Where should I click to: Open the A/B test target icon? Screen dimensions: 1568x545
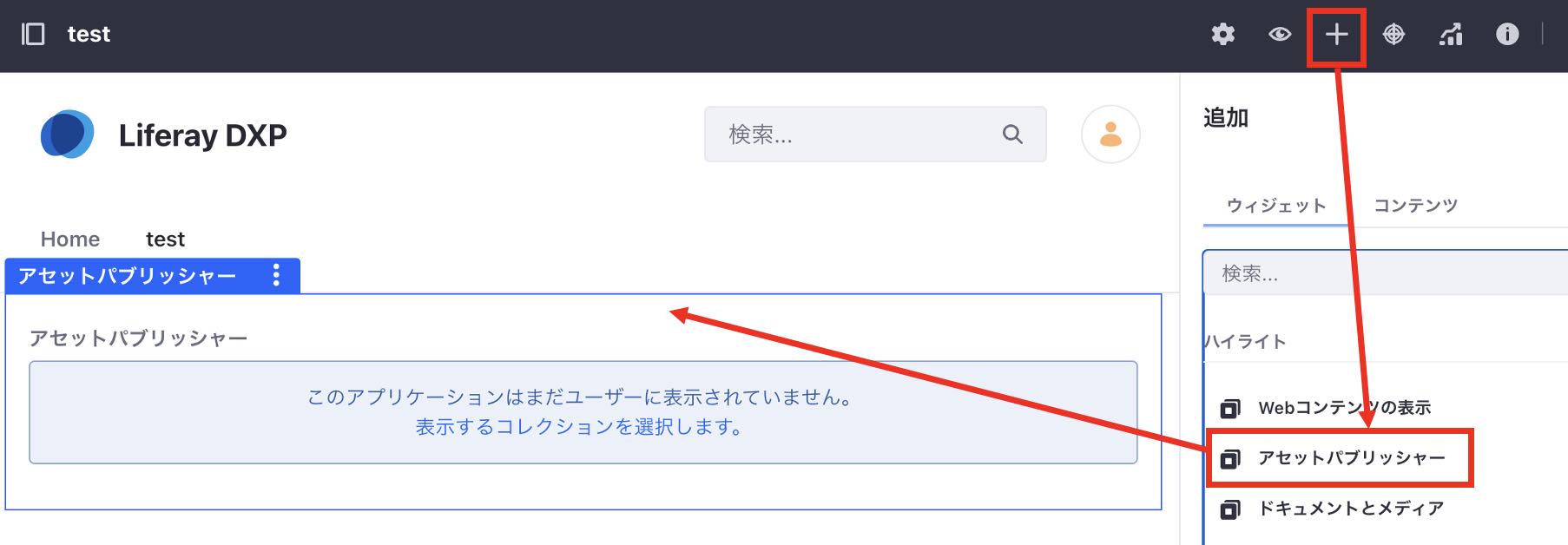pos(1393,34)
